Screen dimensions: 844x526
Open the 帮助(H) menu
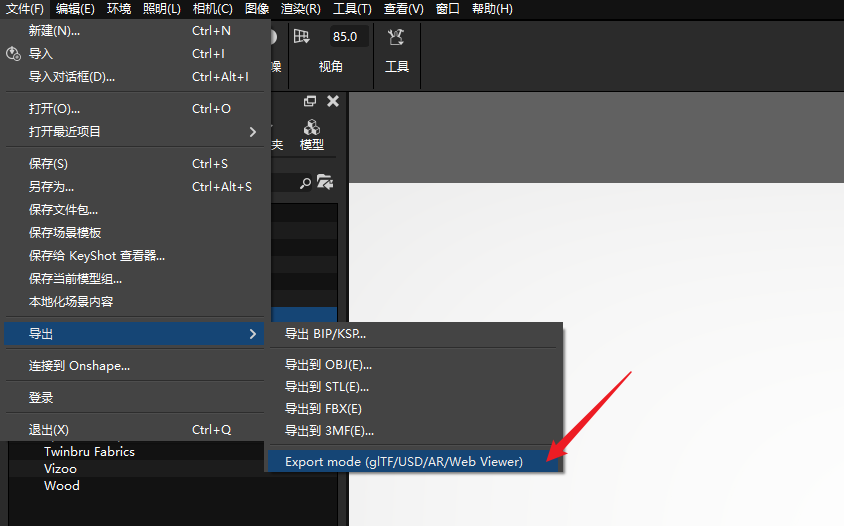492,9
